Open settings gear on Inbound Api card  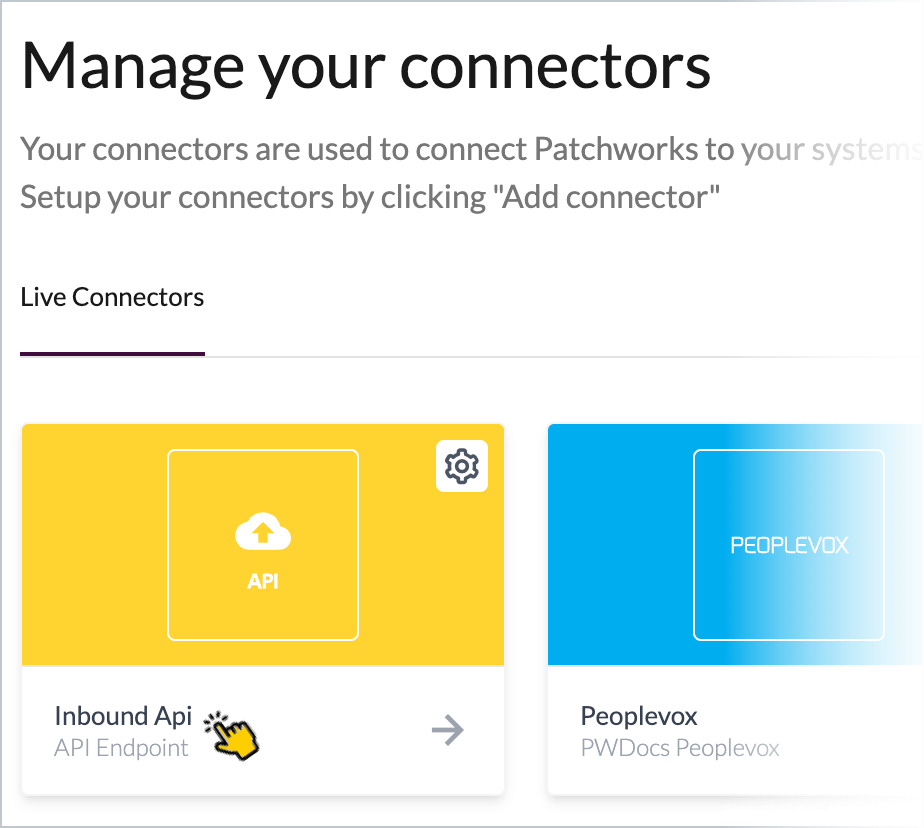[x=461, y=466]
